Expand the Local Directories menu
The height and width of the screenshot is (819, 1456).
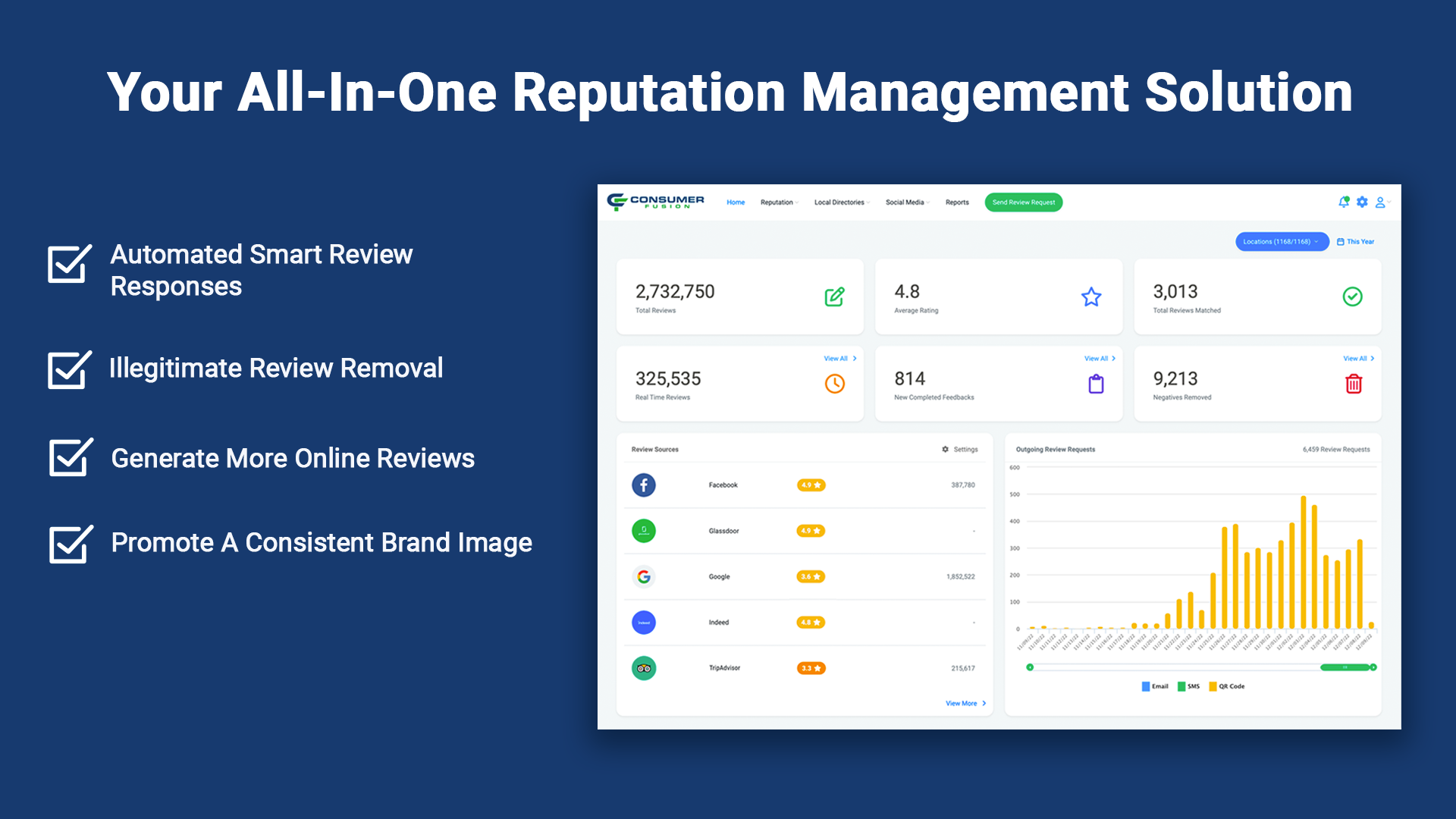(x=842, y=202)
